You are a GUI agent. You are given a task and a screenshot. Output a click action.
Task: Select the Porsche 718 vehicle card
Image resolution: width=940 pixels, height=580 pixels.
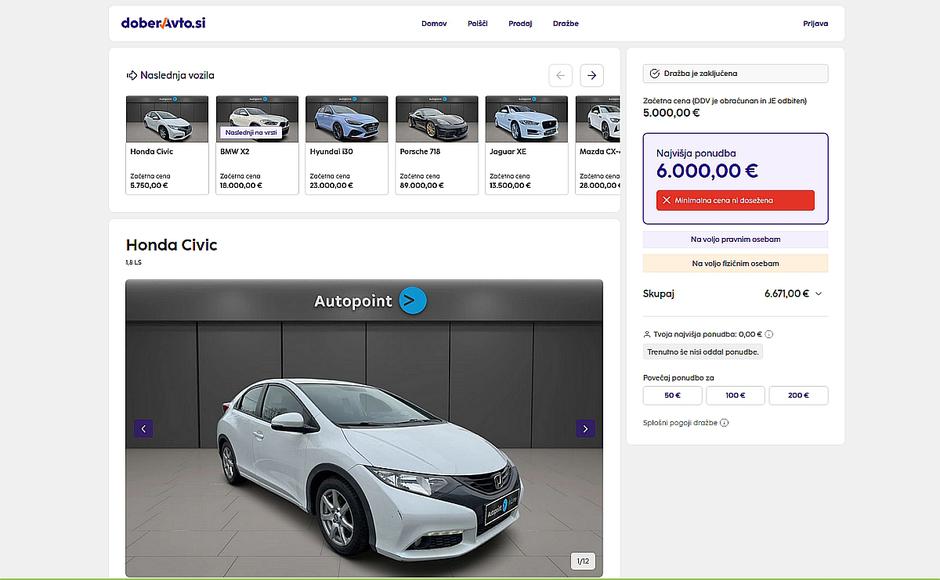pos(436,143)
